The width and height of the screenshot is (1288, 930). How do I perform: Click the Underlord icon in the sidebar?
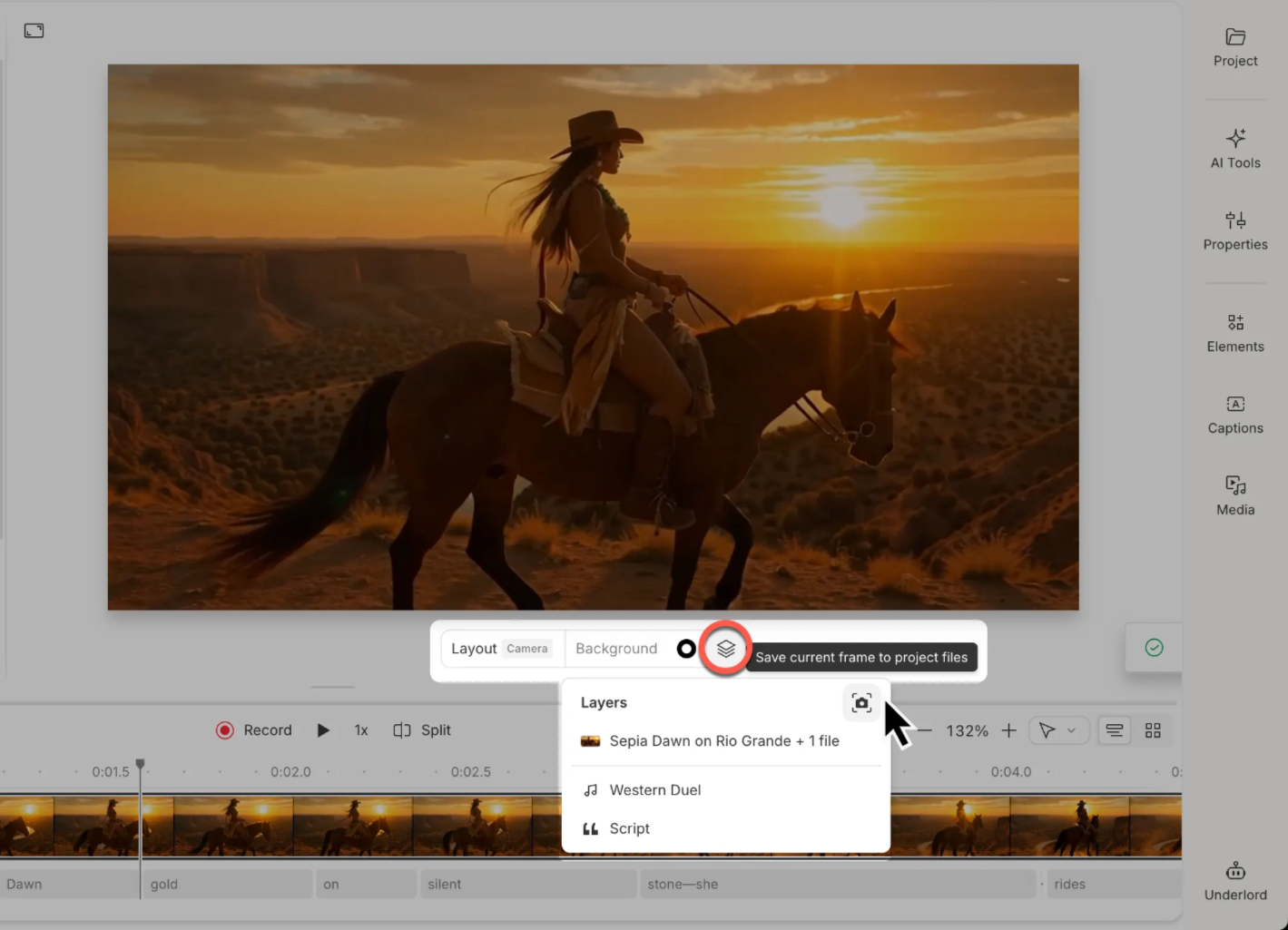coord(1234,876)
